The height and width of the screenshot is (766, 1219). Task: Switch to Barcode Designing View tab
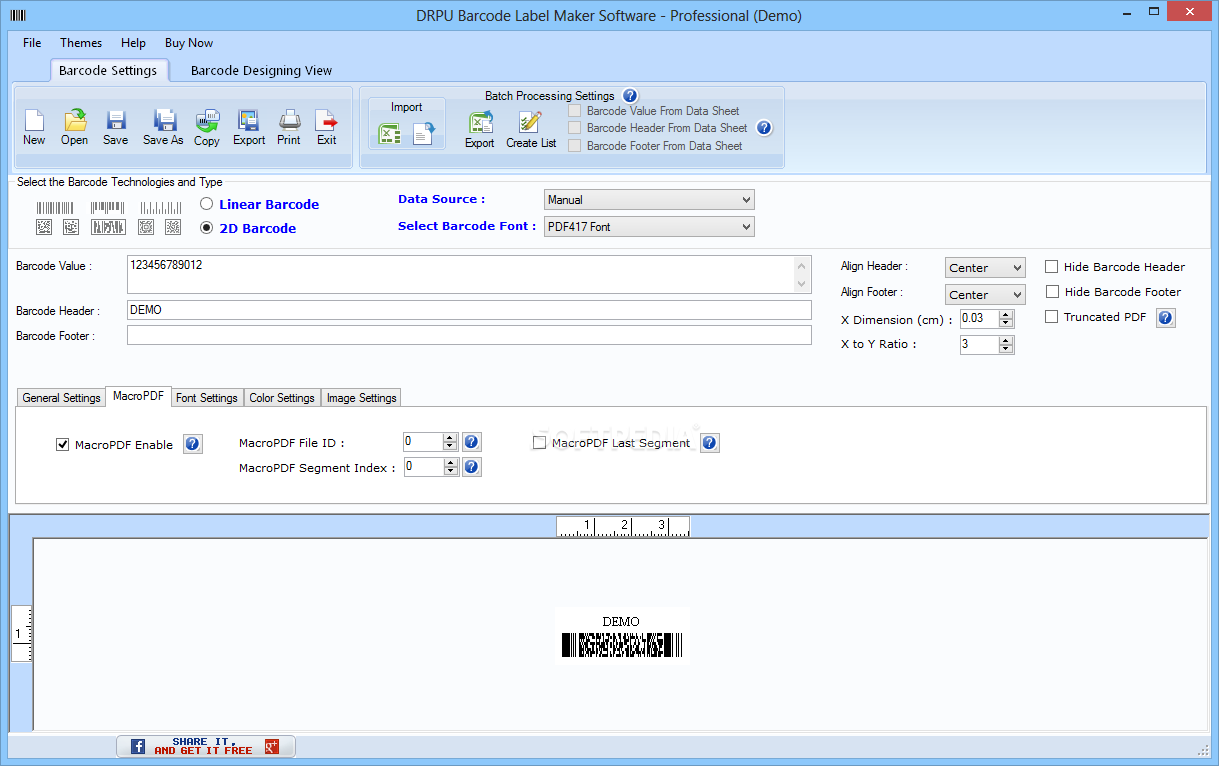point(261,71)
